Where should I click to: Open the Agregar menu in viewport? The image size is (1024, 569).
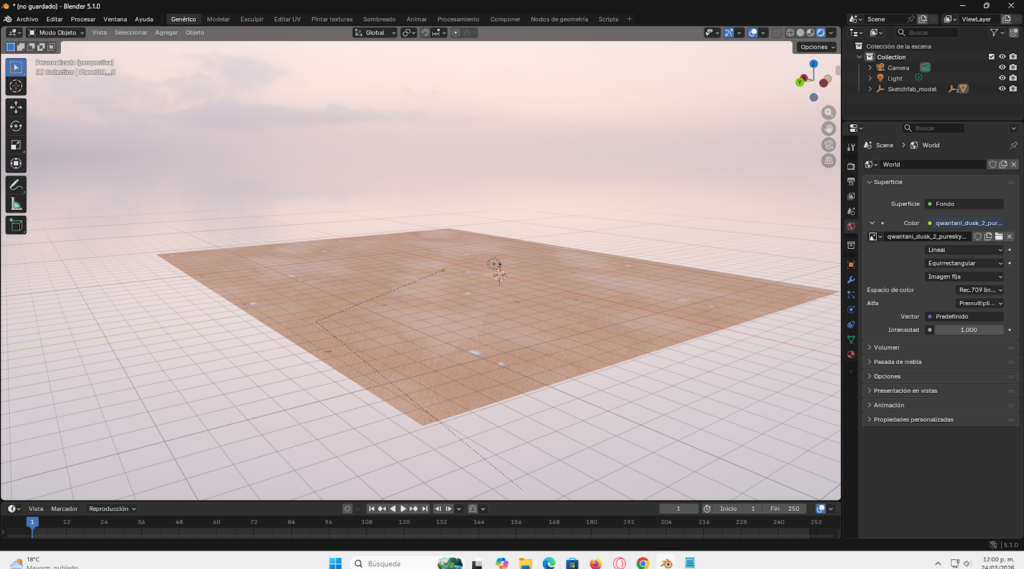pos(166,33)
